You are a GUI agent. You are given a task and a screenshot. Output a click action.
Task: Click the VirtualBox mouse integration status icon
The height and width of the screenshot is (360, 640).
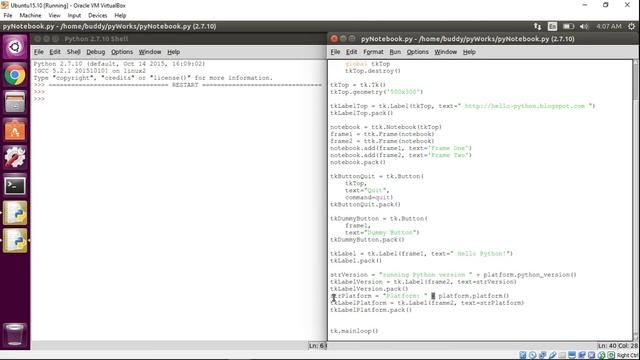[602, 355]
